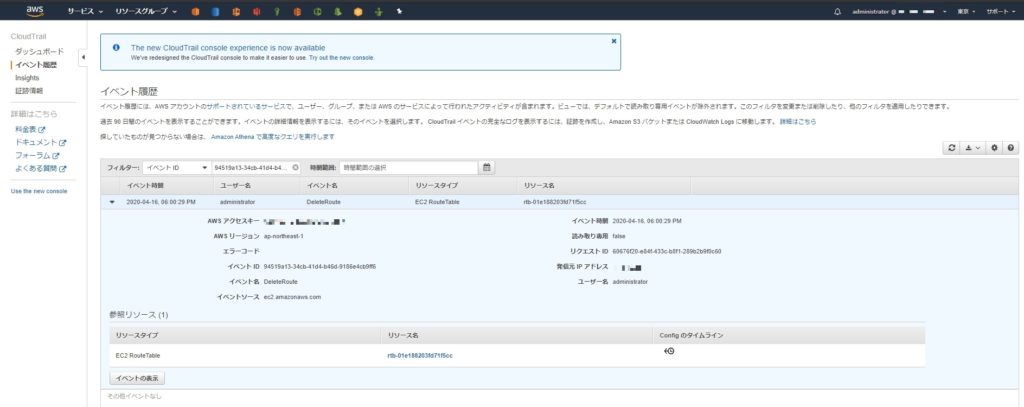Click the AWS logo home icon
The height and width of the screenshot is (407, 1024).
(x=34, y=11)
